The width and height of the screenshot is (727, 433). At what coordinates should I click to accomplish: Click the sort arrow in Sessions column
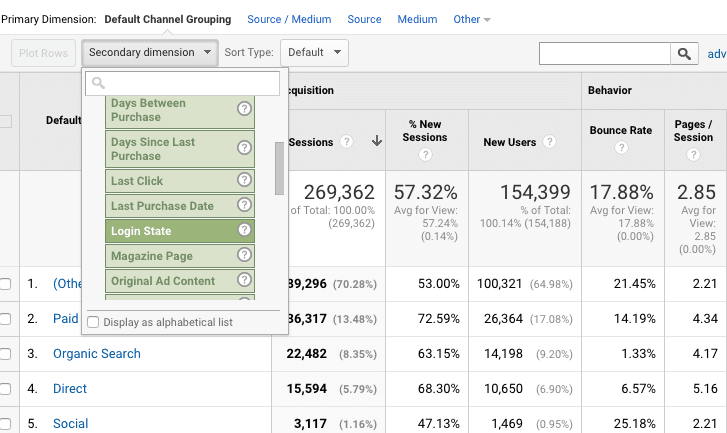[376, 142]
